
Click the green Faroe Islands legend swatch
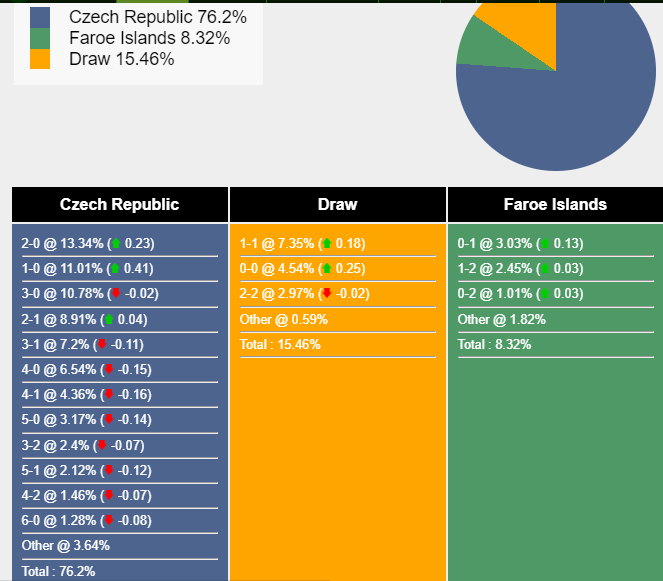coord(40,38)
